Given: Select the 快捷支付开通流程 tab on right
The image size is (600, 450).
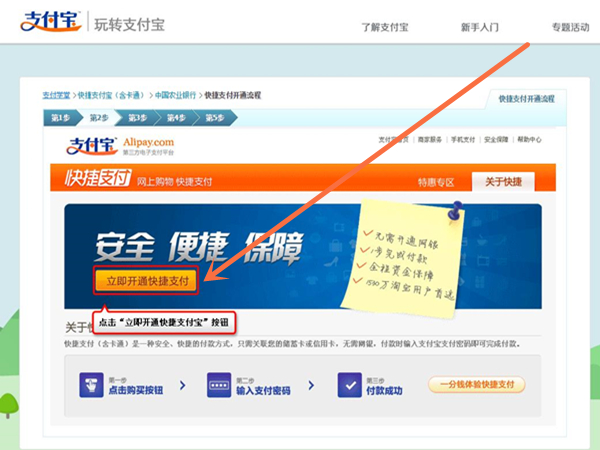Looking at the screenshot, I should pos(526,99).
